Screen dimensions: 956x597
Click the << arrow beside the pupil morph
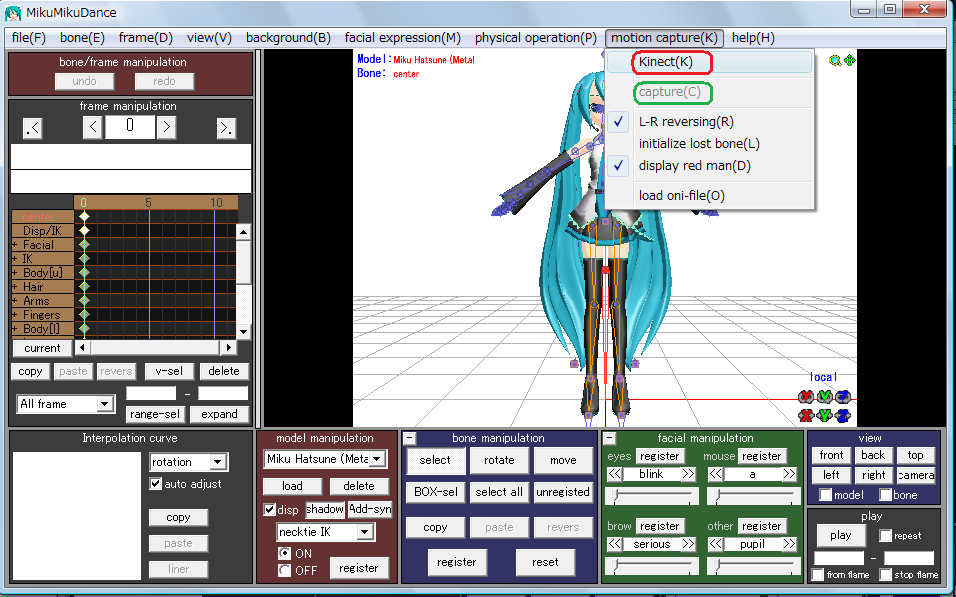[715, 544]
